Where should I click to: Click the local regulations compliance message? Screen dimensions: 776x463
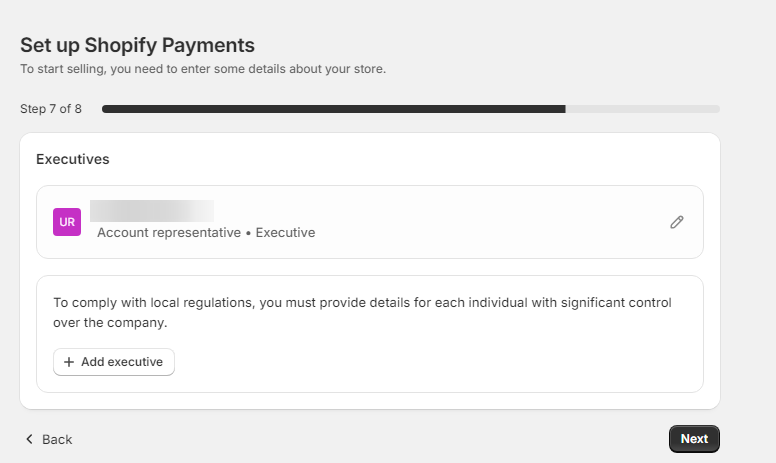pyautogui.click(x=362, y=313)
